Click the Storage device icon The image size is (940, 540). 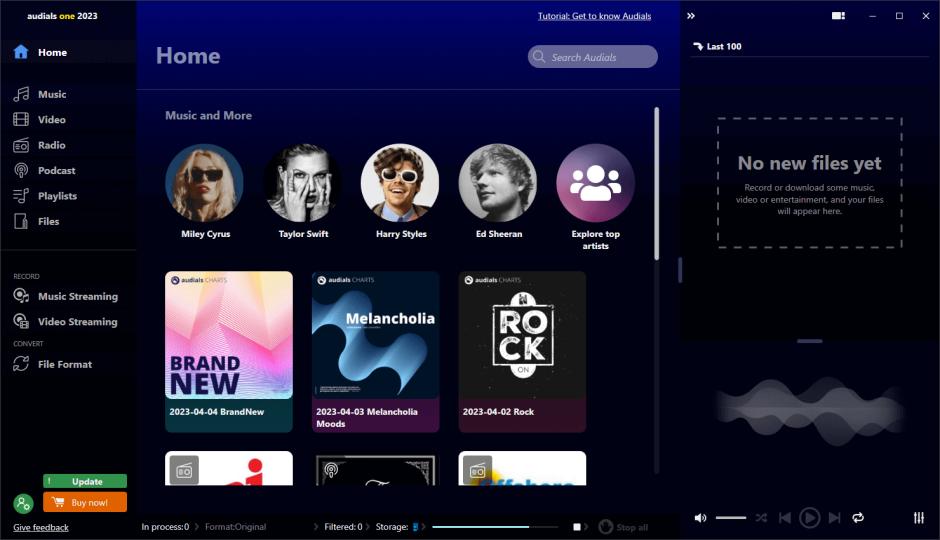pyautogui.click(x=415, y=527)
